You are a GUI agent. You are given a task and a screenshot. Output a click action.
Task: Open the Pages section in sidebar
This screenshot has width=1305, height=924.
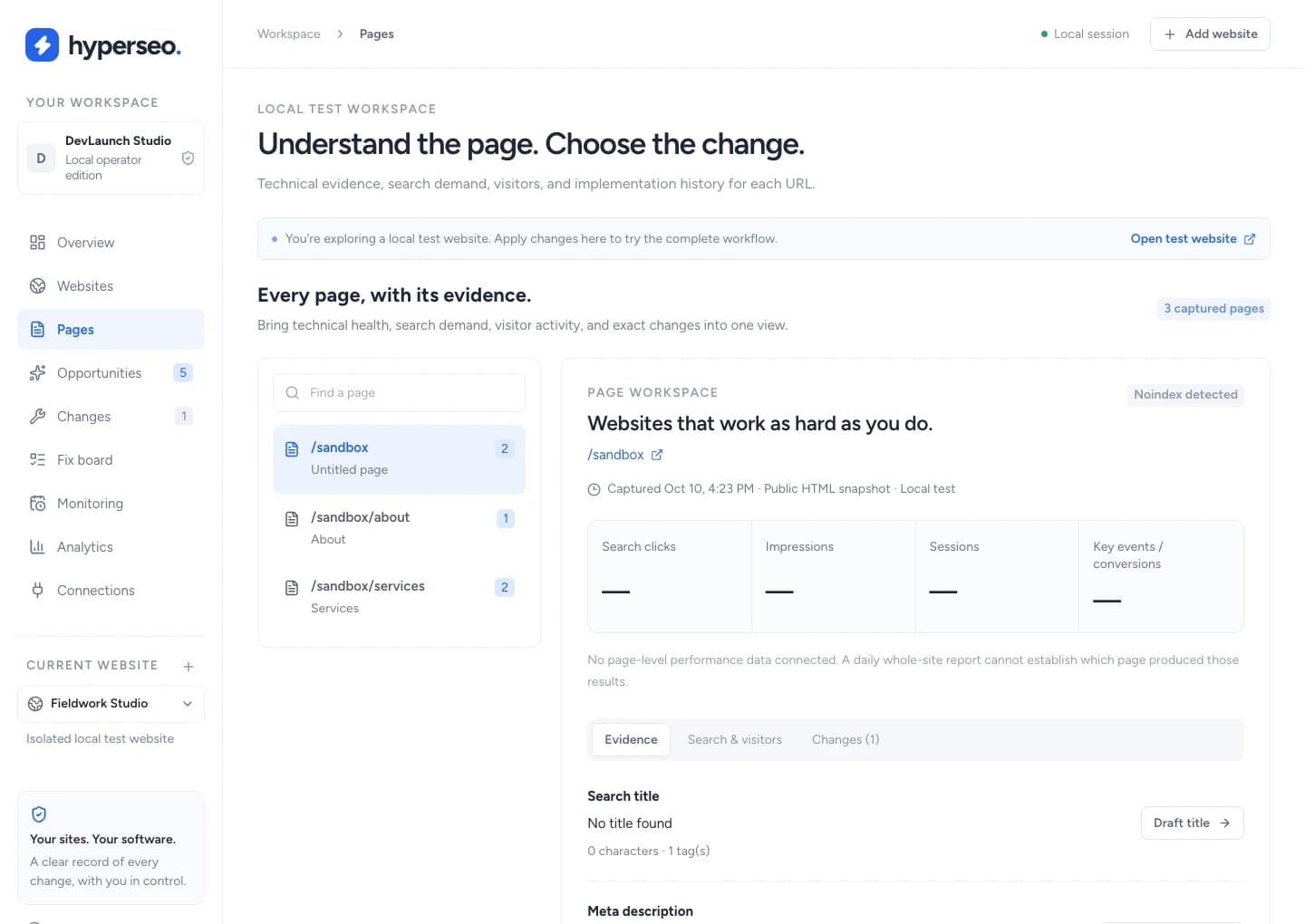111,330
